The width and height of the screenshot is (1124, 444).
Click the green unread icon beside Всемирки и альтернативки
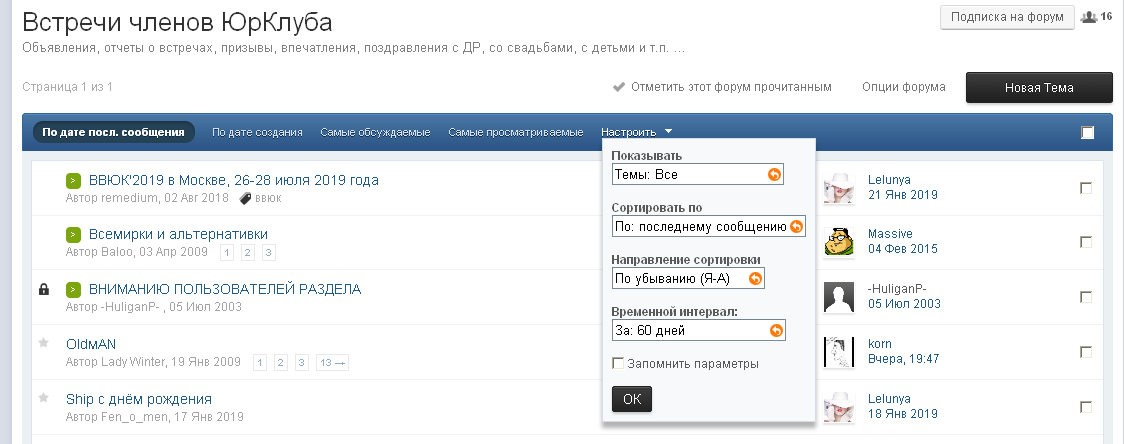[74, 235]
